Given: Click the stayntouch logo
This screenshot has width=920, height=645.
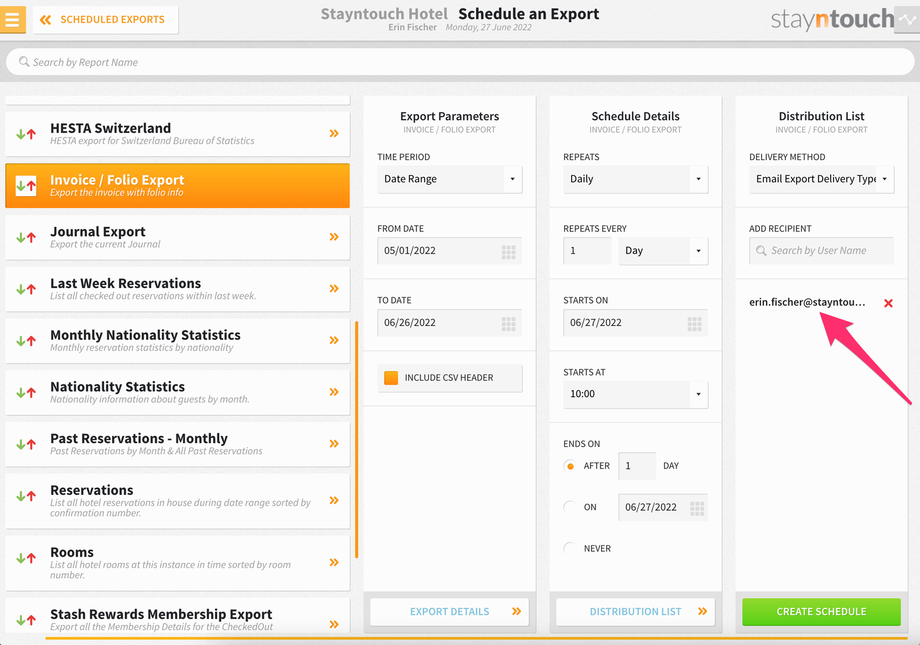Looking at the screenshot, I should pyautogui.click(x=832, y=19).
